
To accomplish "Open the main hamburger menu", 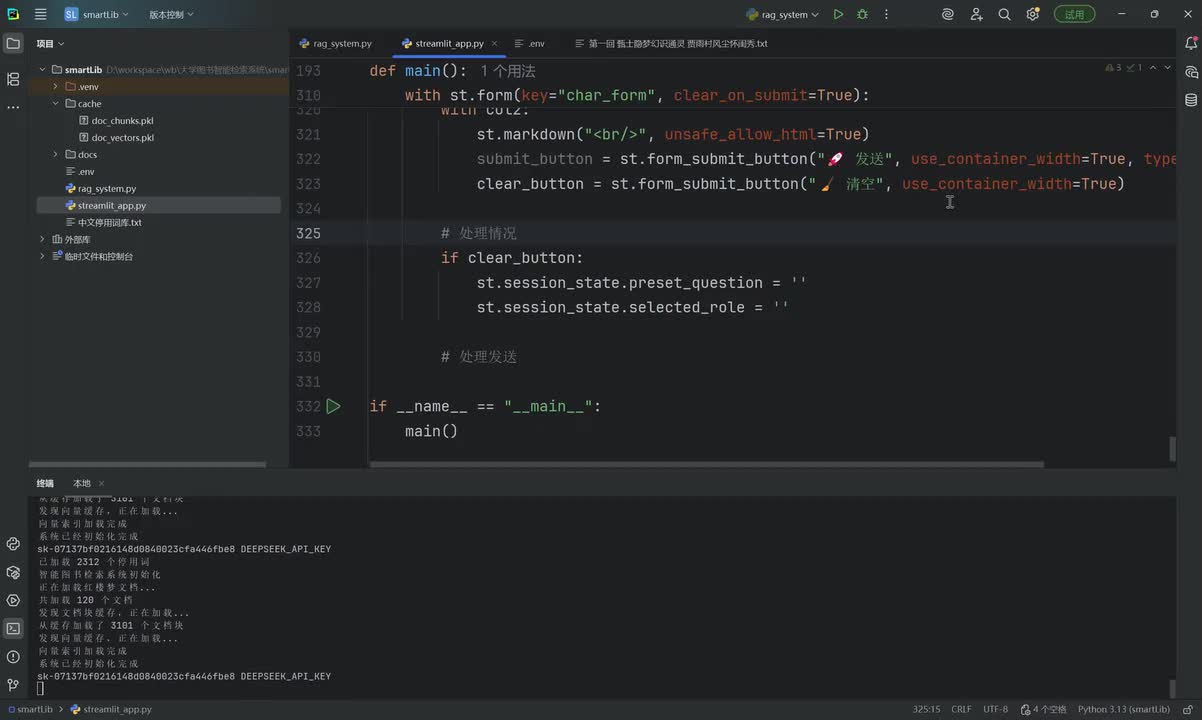I will pyautogui.click(x=40, y=14).
